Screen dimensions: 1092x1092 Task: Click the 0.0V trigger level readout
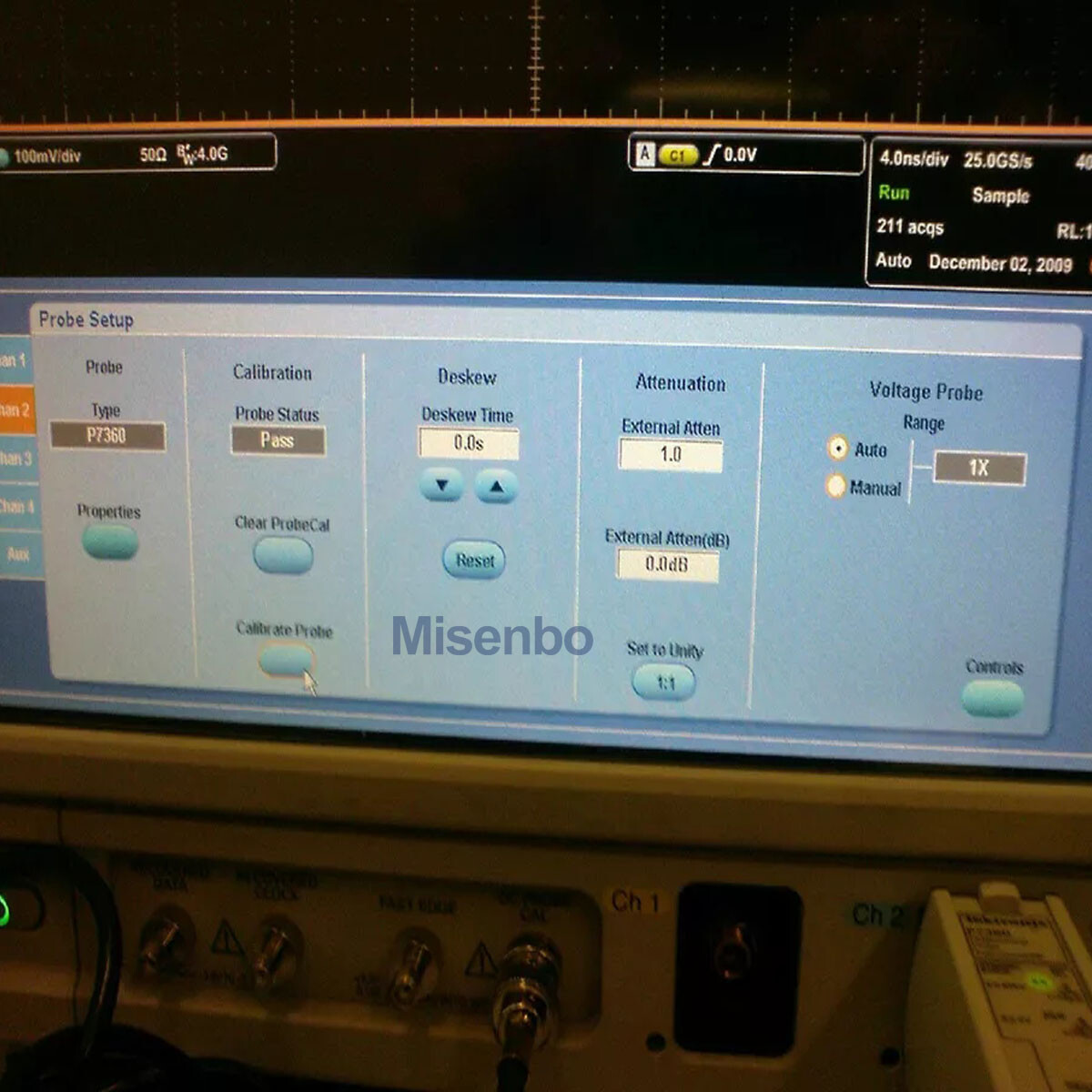[x=740, y=155]
